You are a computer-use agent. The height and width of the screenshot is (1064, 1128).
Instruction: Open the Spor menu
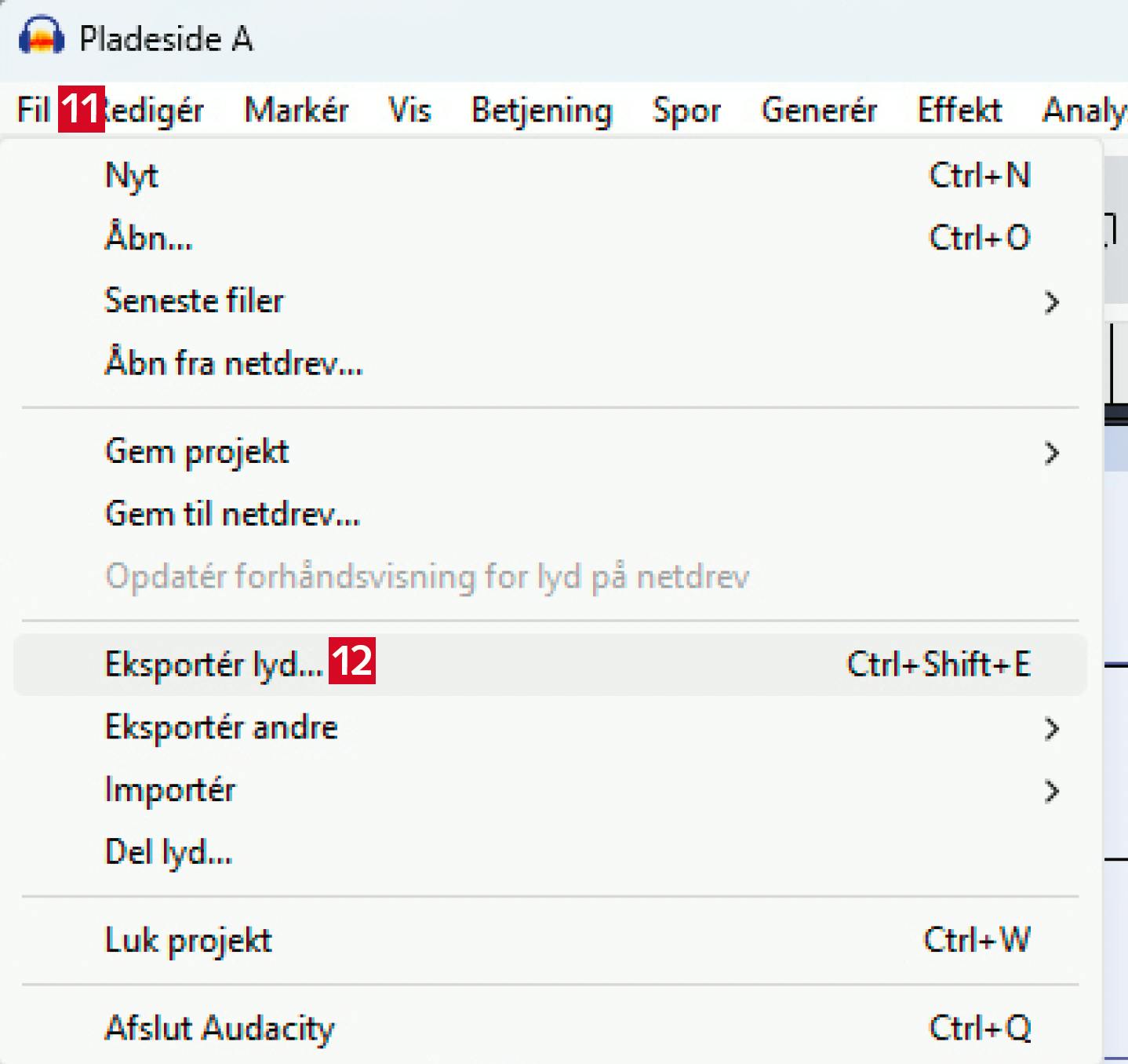[x=686, y=110]
